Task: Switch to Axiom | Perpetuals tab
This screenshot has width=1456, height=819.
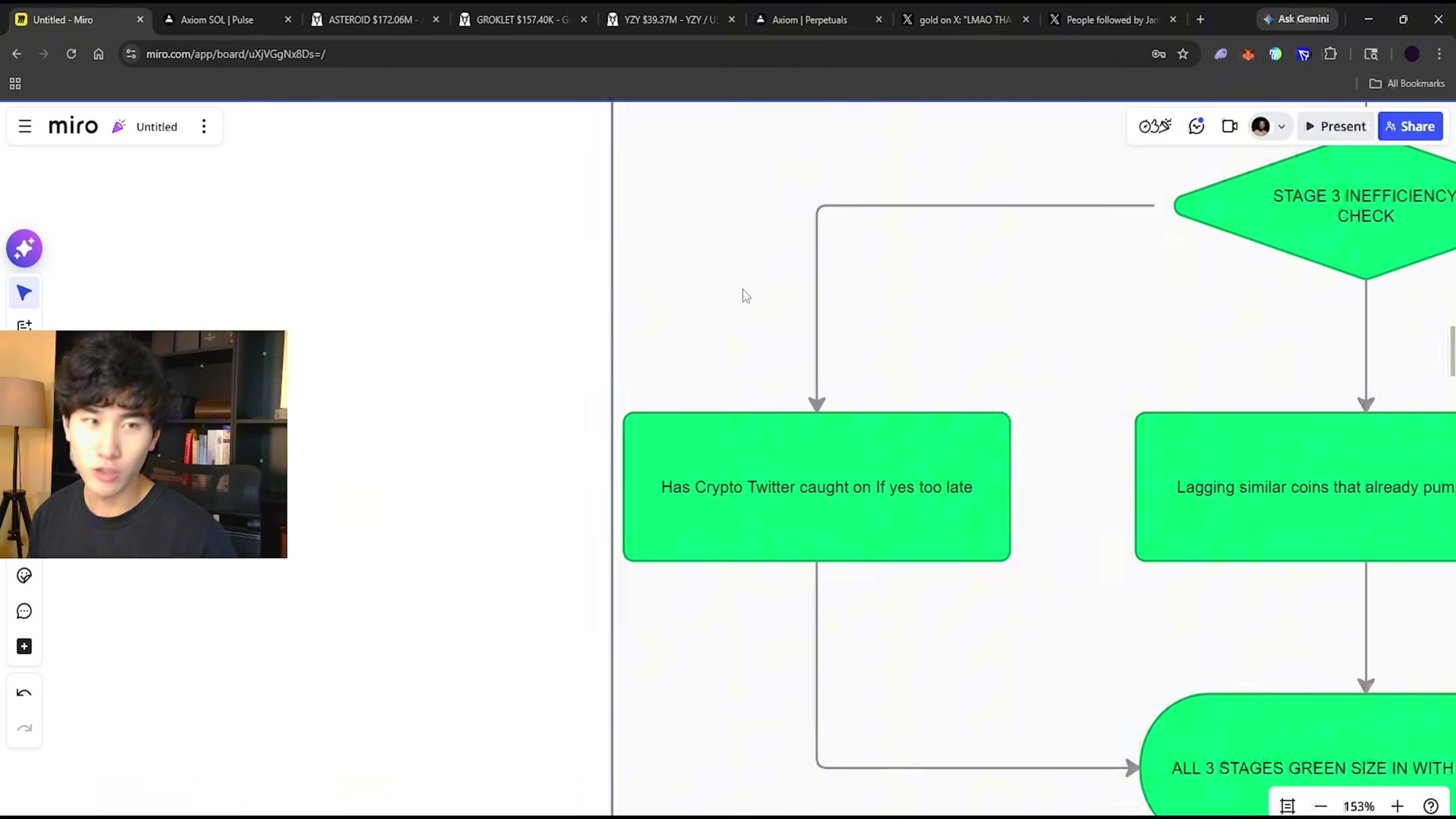Action: pos(818,20)
